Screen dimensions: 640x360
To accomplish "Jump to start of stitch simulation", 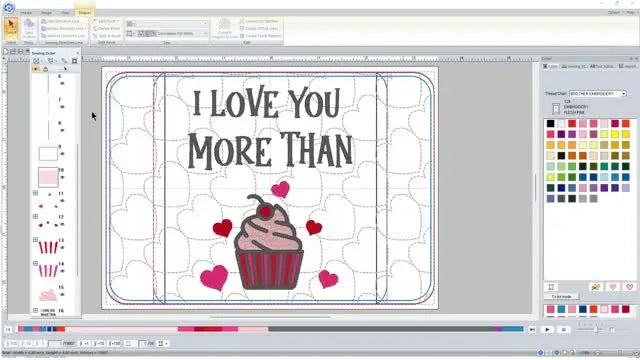I will coord(8,329).
